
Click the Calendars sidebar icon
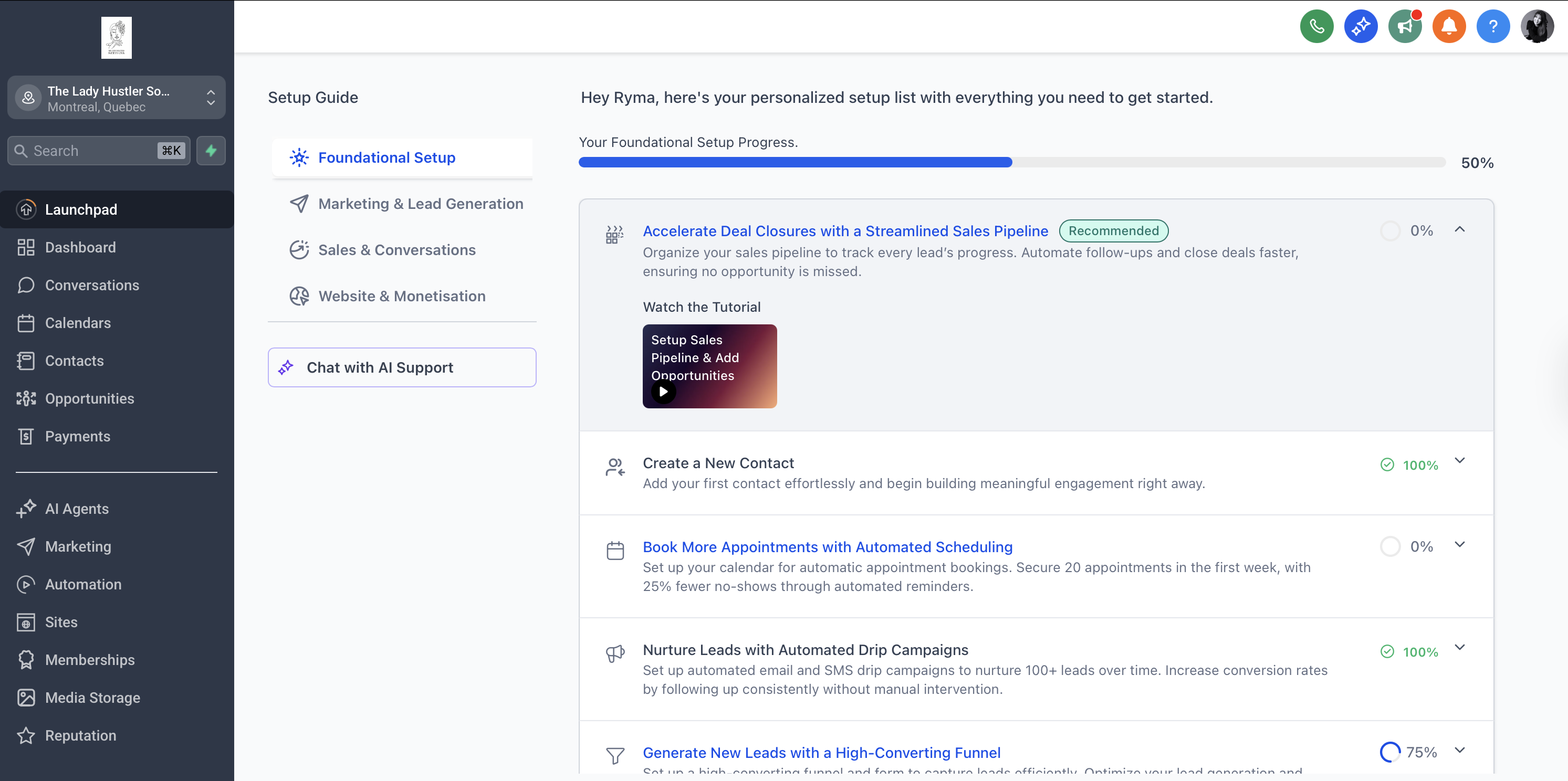coord(26,323)
